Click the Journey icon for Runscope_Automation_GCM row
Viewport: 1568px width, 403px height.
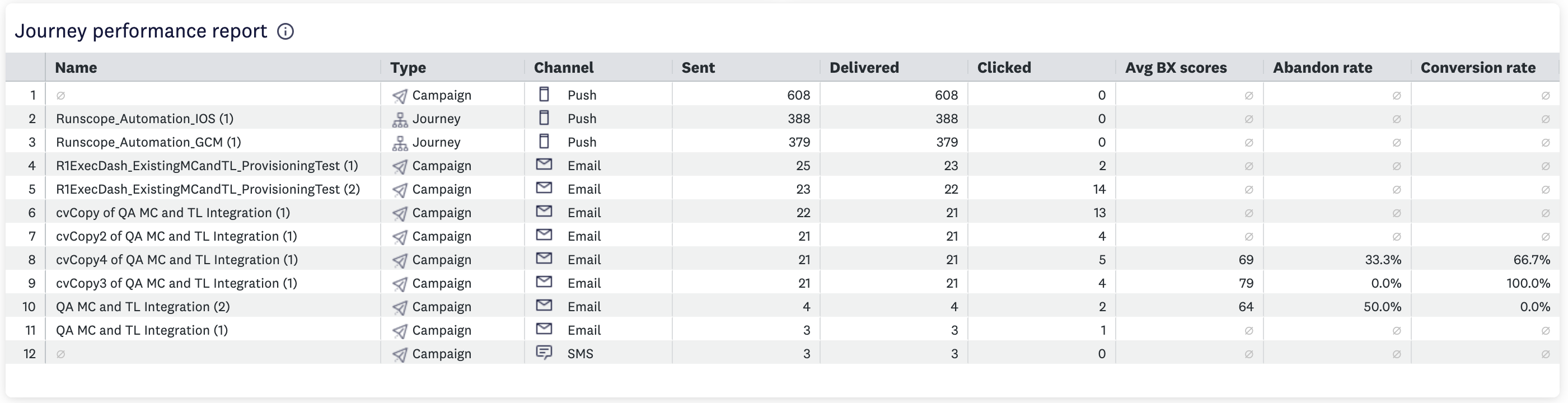pos(400,143)
